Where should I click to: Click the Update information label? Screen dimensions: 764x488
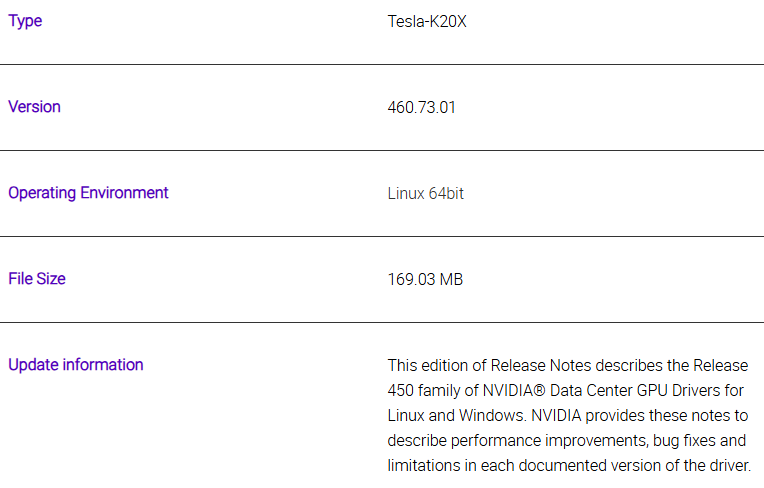[76, 365]
